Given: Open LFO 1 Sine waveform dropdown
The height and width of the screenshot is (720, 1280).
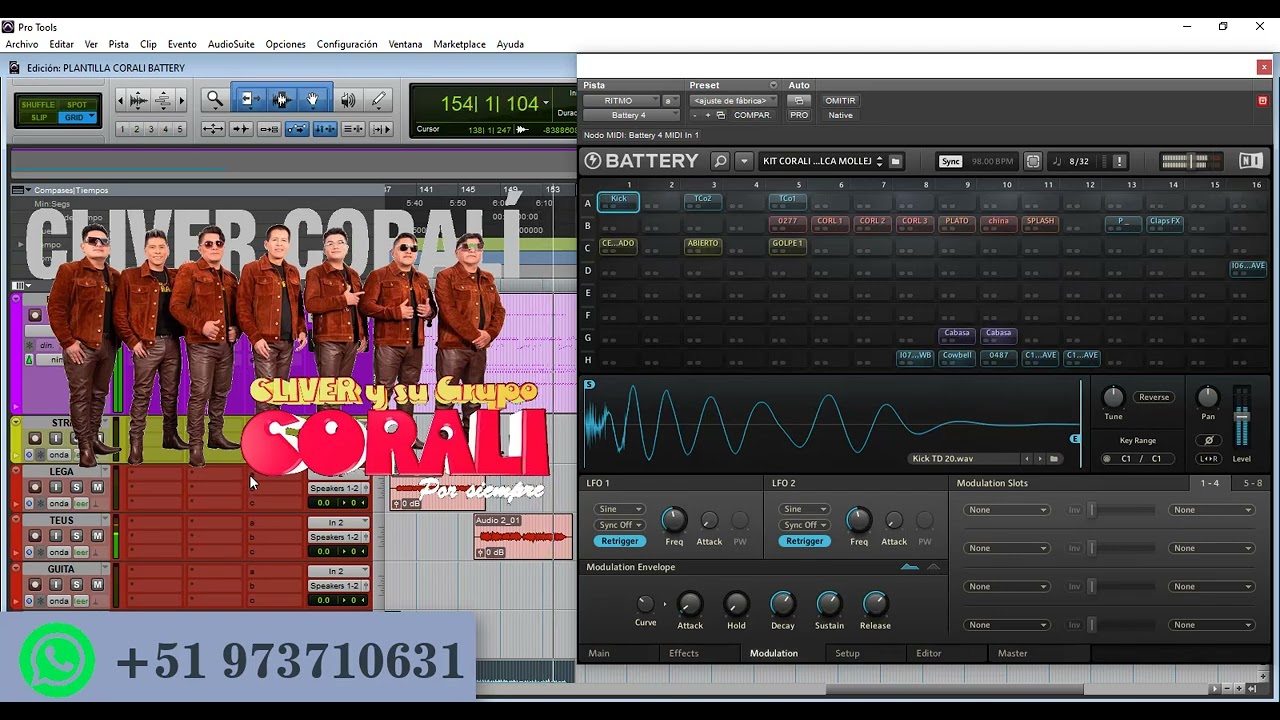Looking at the screenshot, I should [620, 509].
